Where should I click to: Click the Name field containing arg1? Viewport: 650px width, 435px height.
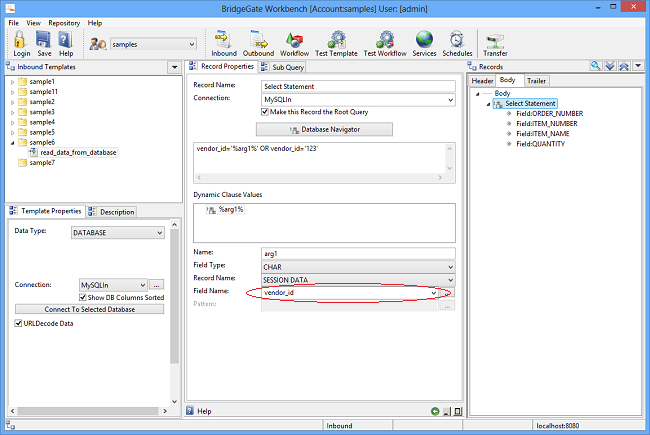358,253
